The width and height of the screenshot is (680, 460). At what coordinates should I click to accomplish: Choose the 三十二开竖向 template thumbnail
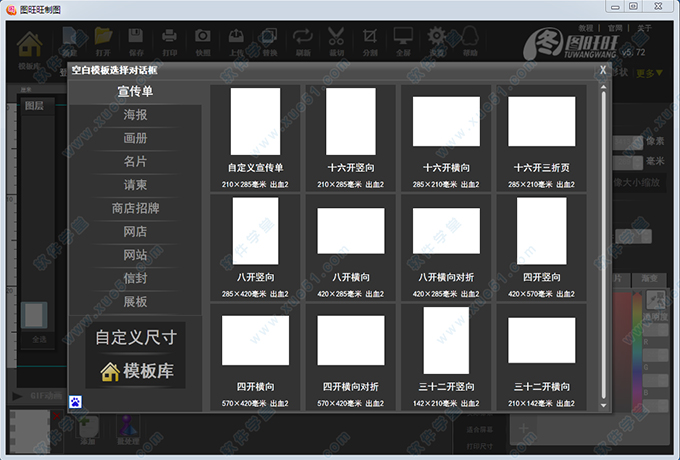[x=446, y=340]
